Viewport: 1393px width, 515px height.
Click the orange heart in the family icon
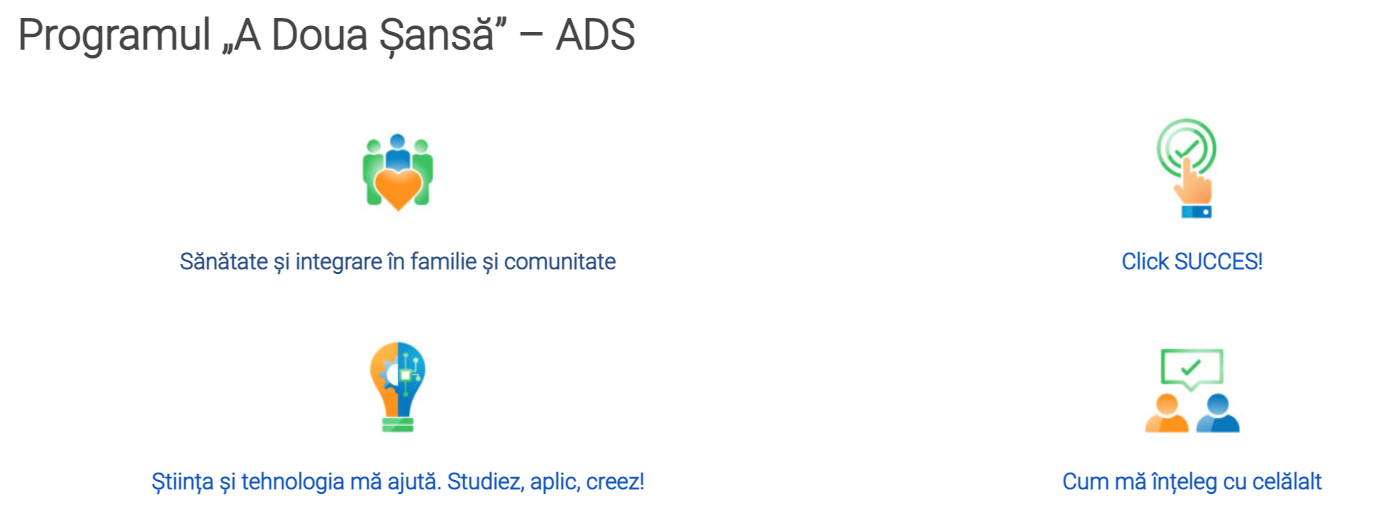(x=397, y=187)
